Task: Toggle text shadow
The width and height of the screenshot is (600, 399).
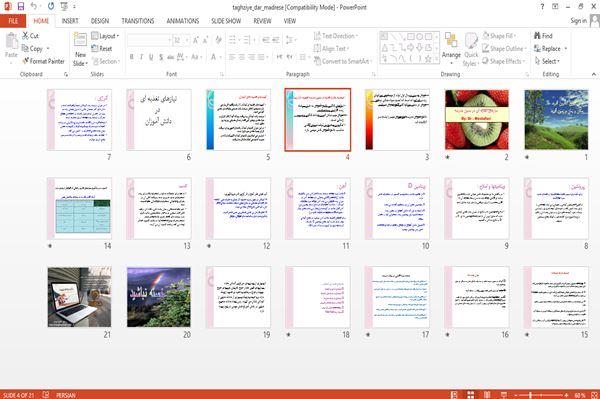Action: point(161,57)
